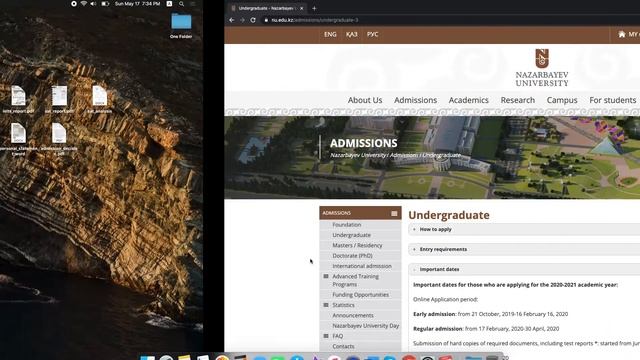640x360 pixels.
Task: Click 'Online Application period:' text
Action: point(445,300)
